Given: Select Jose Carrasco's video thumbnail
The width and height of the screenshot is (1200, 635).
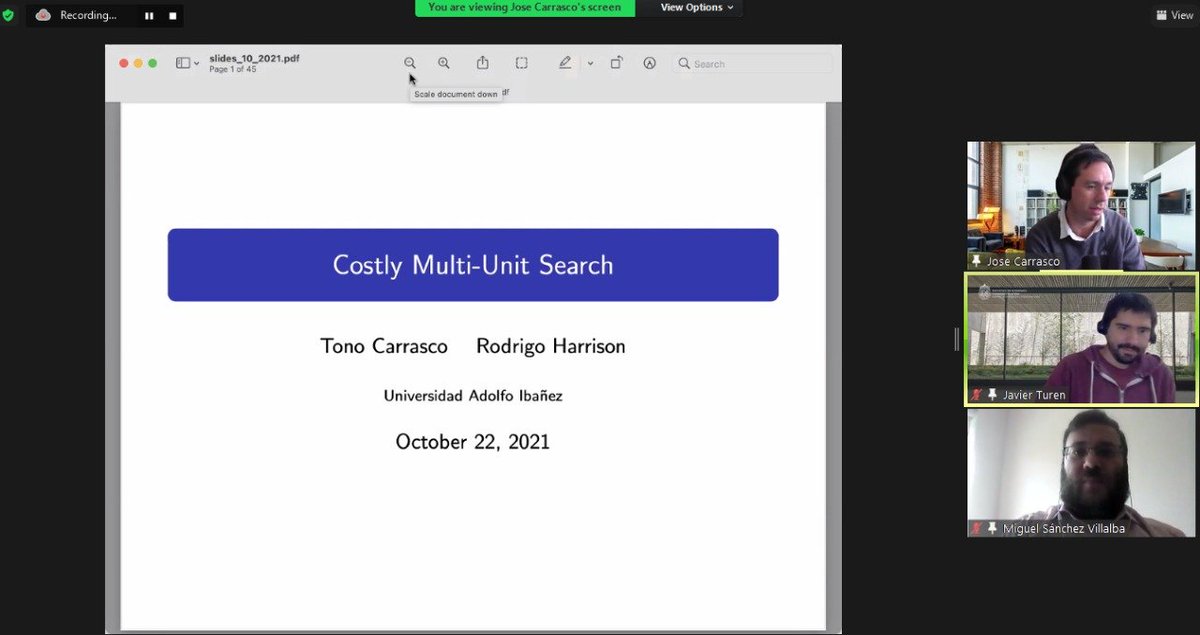Looking at the screenshot, I should [1081, 205].
